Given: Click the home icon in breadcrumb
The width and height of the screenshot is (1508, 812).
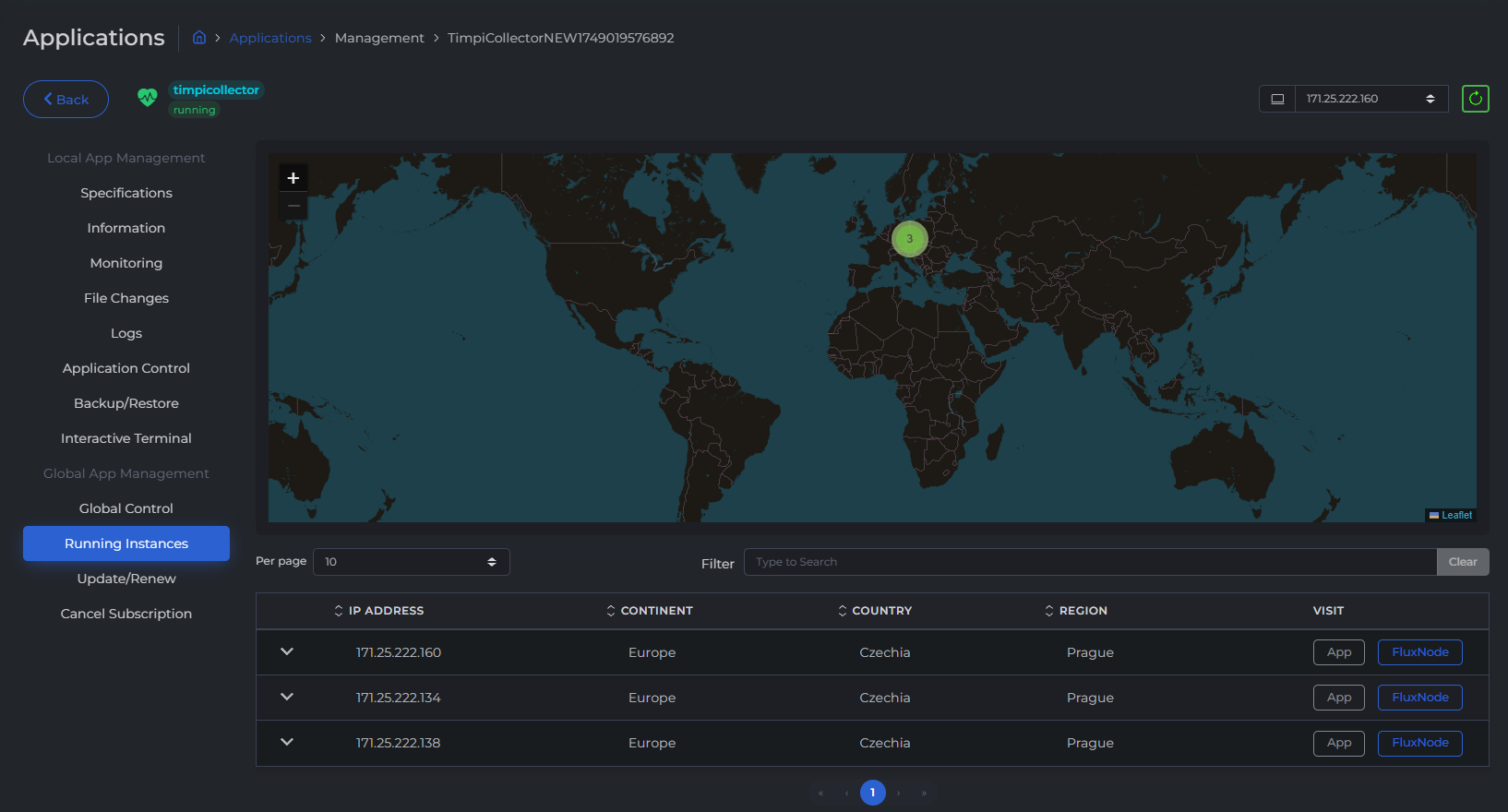Looking at the screenshot, I should point(199,38).
